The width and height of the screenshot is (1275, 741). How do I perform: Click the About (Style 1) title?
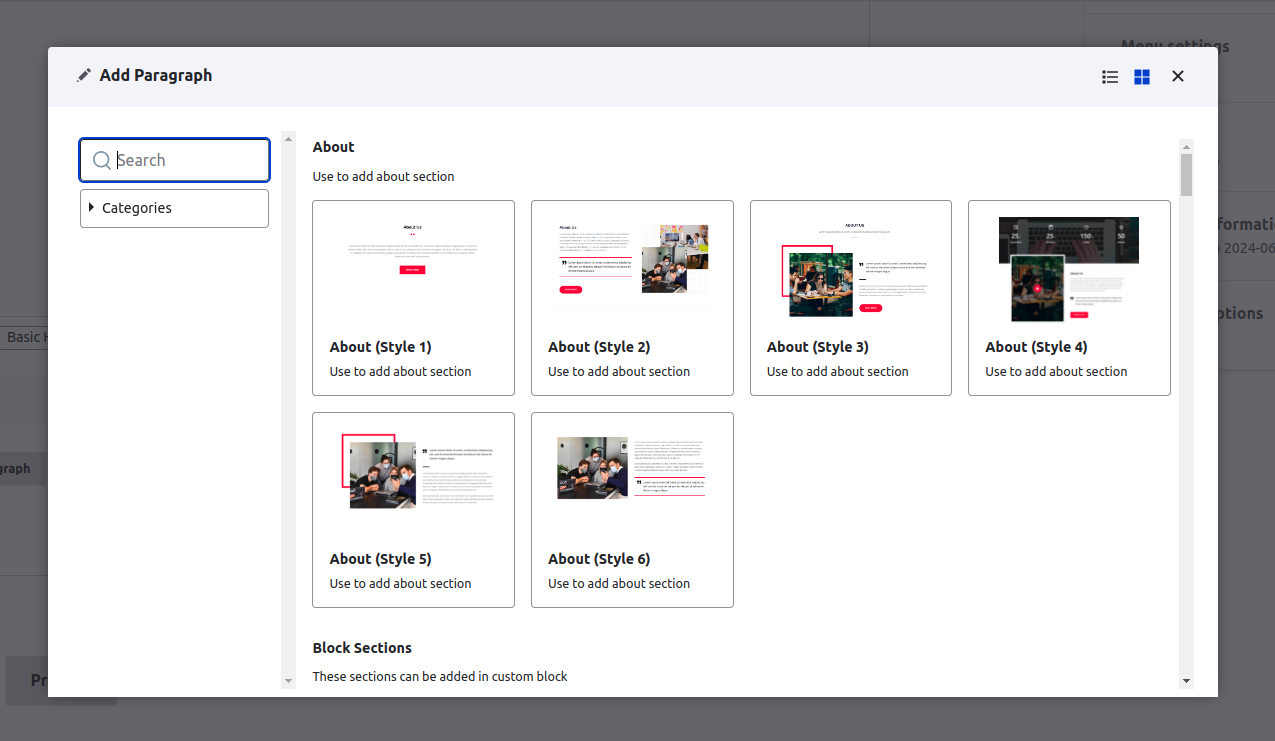point(380,347)
